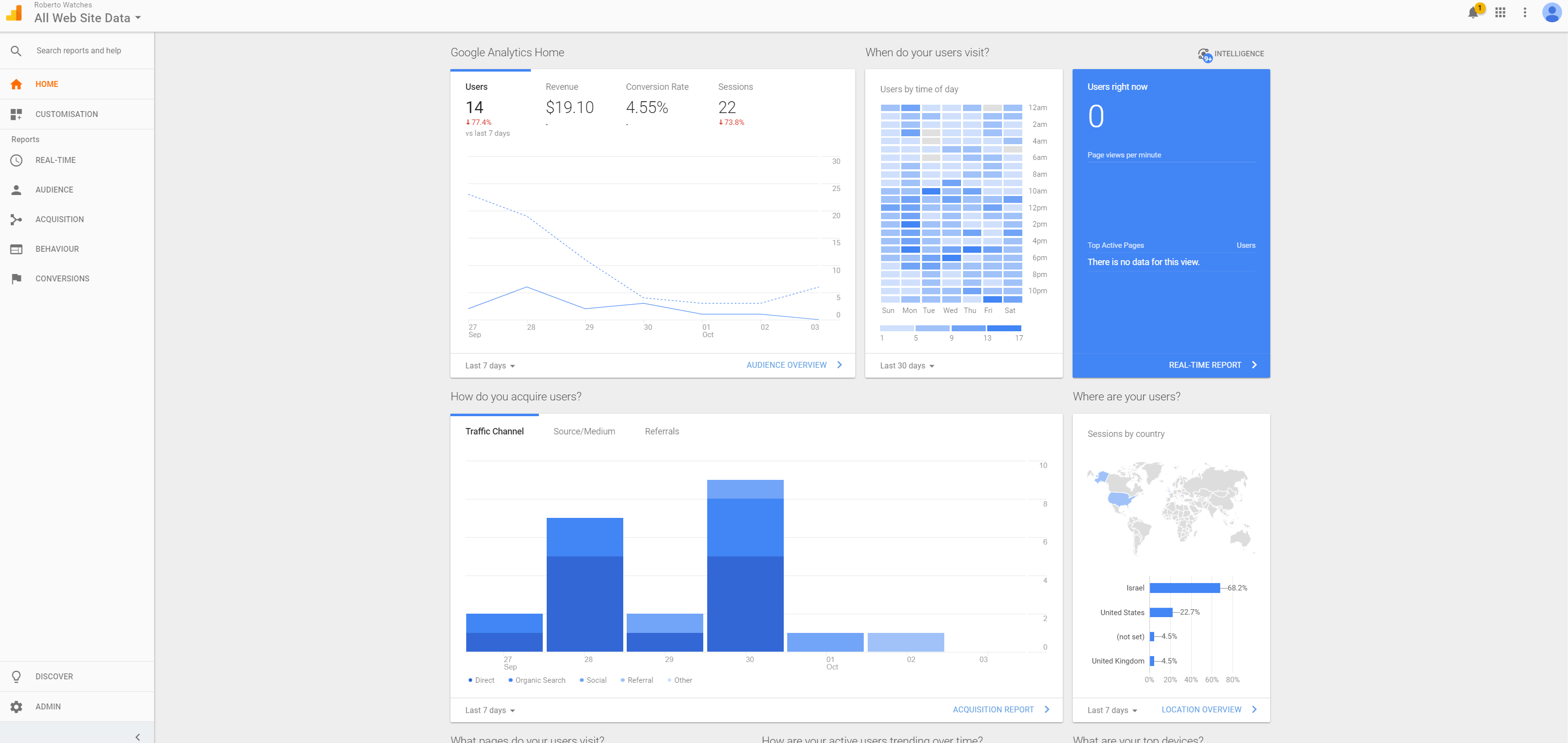
Task: Open the notifications bell icon
Action: [x=1473, y=12]
